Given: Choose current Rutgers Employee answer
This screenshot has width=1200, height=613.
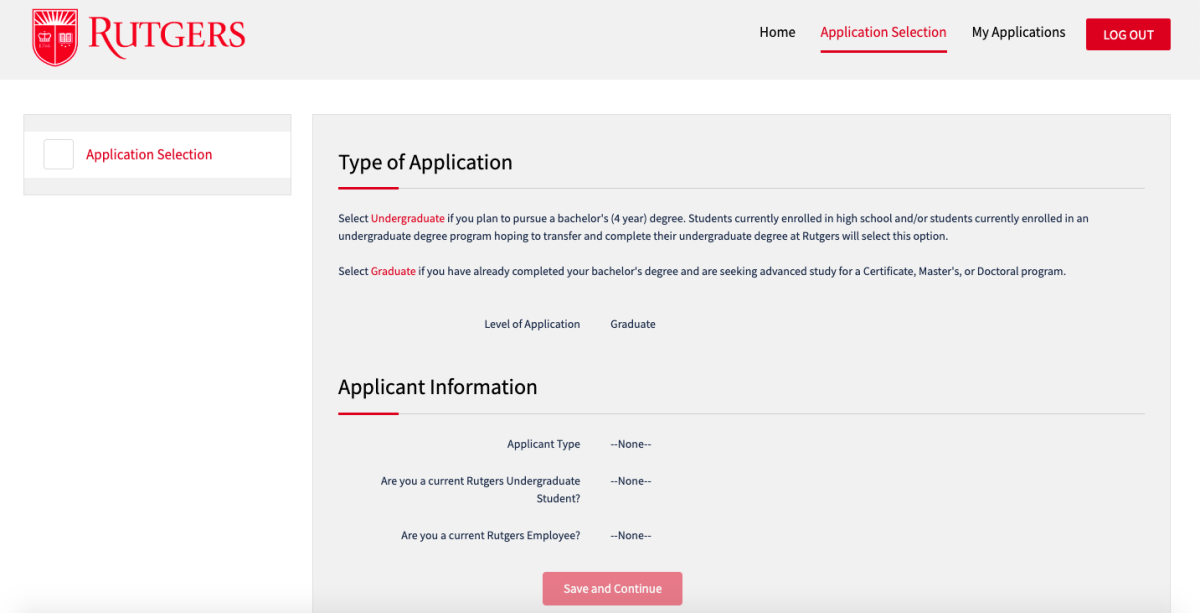Looking at the screenshot, I should point(631,536).
